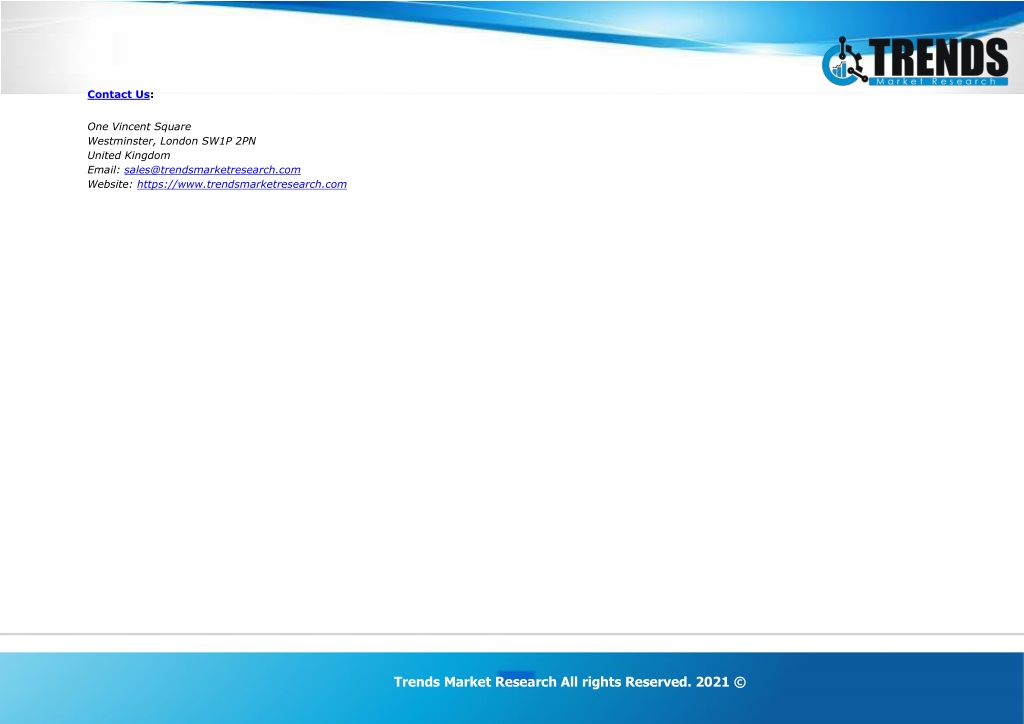This screenshot has height=724, width=1024.
Task: Click the sales@trendsmarketresearch.com email link
Action: pyautogui.click(x=212, y=170)
